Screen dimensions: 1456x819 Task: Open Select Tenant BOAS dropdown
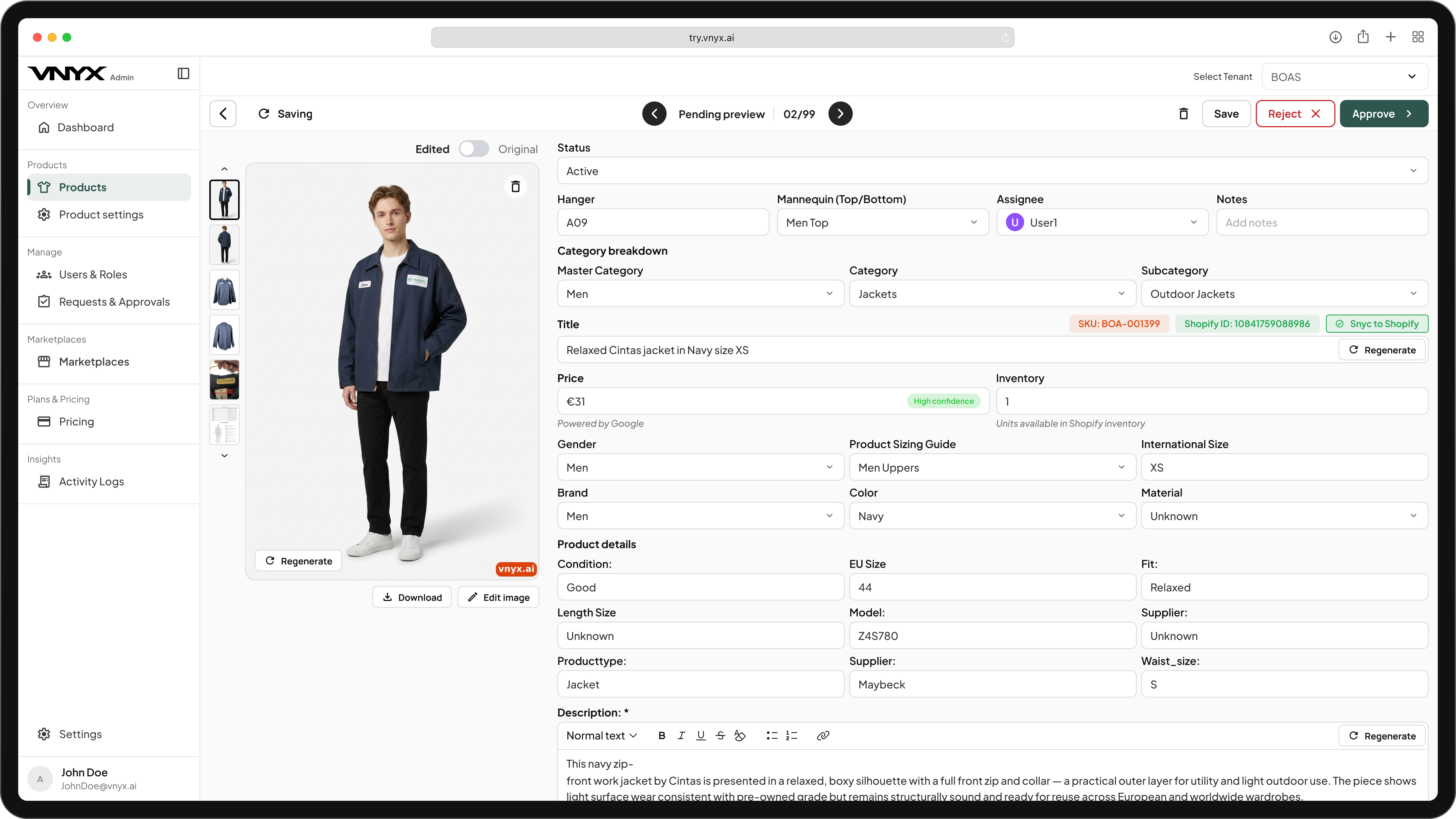point(1345,77)
